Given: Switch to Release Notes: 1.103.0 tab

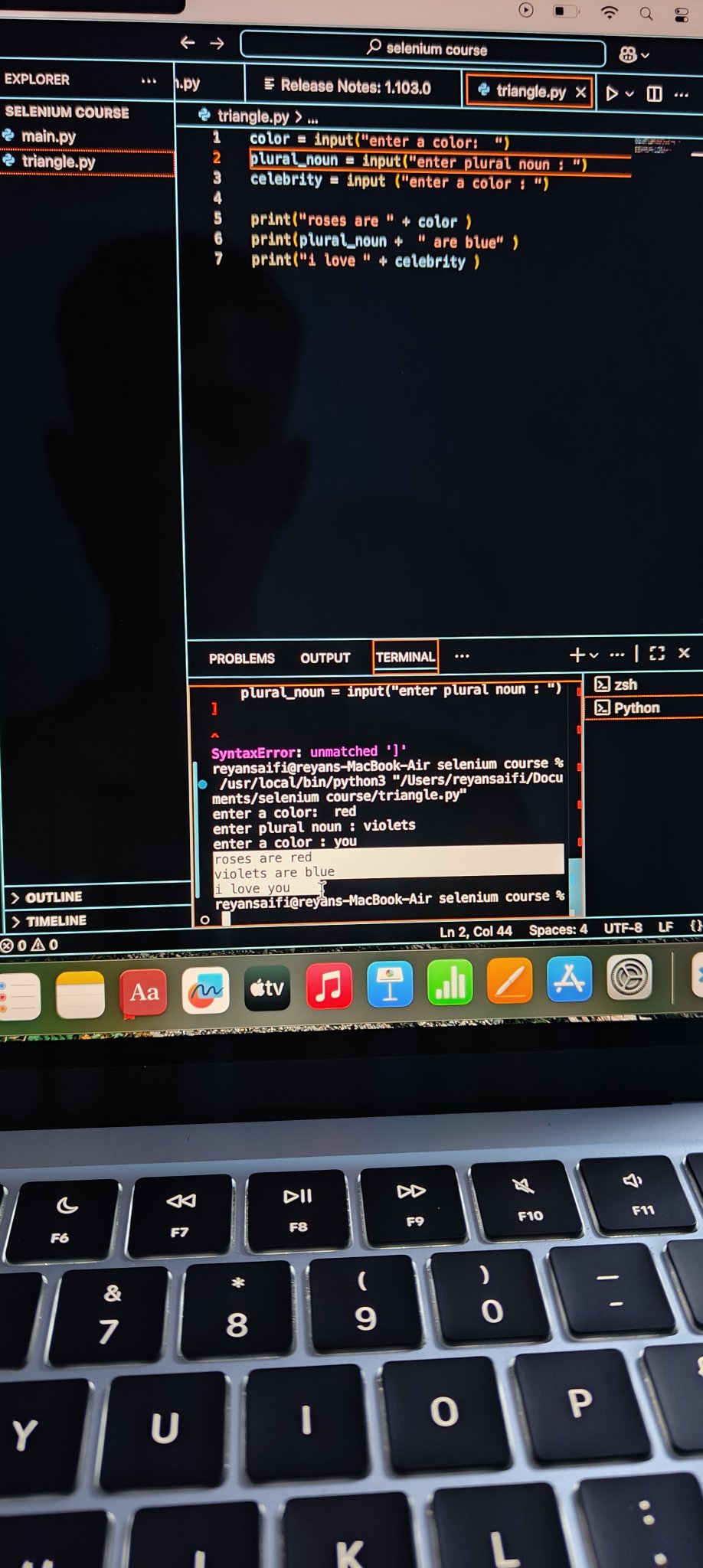Looking at the screenshot, I should point(348,86).
